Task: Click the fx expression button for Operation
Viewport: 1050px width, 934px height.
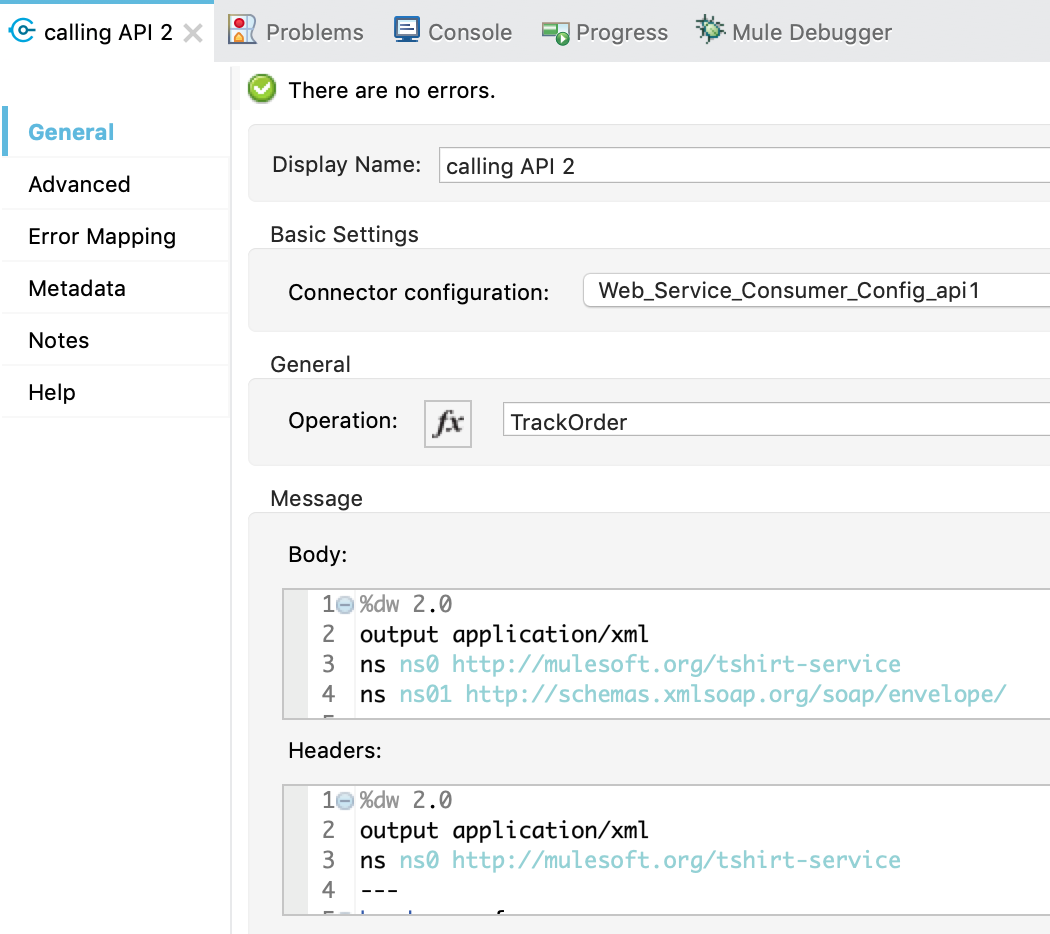Action: (447, 423)
